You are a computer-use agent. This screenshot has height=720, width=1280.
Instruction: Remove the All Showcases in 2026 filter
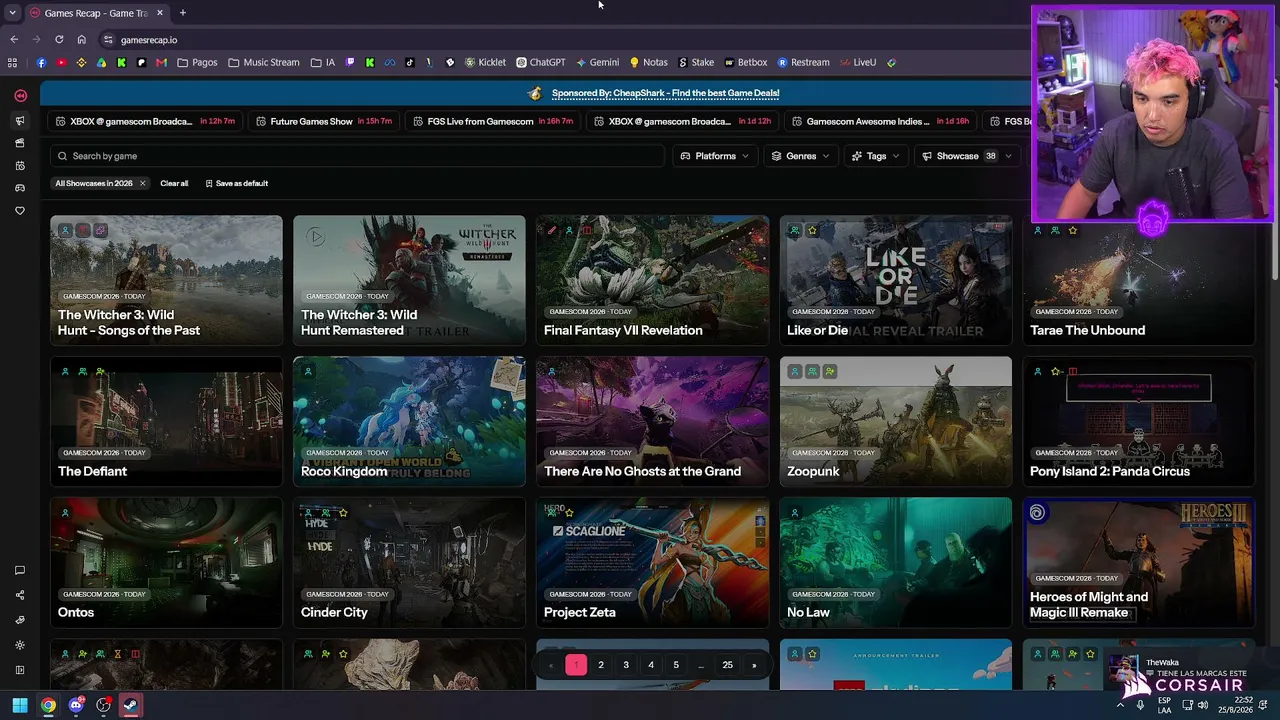coord(142,183)
